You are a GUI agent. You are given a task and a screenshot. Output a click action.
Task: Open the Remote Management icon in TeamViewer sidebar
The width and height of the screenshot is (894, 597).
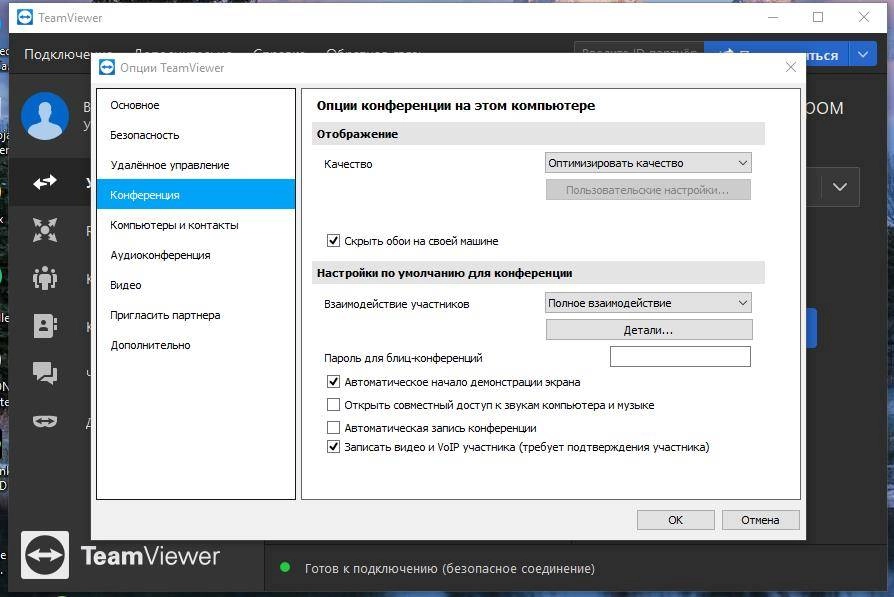(45, 230)
